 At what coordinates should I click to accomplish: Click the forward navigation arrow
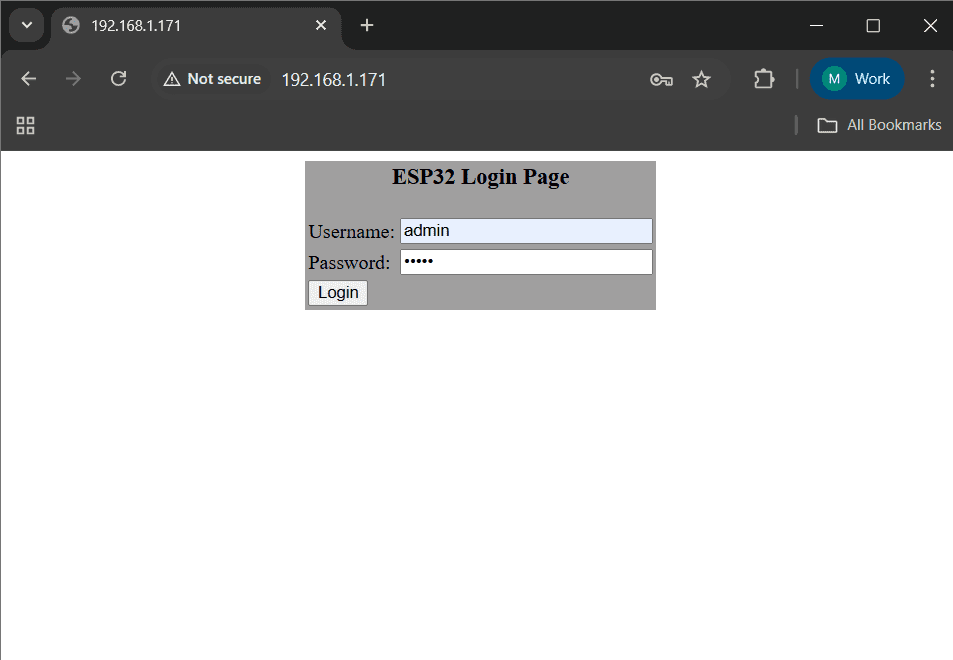click(x=73, y=79)
